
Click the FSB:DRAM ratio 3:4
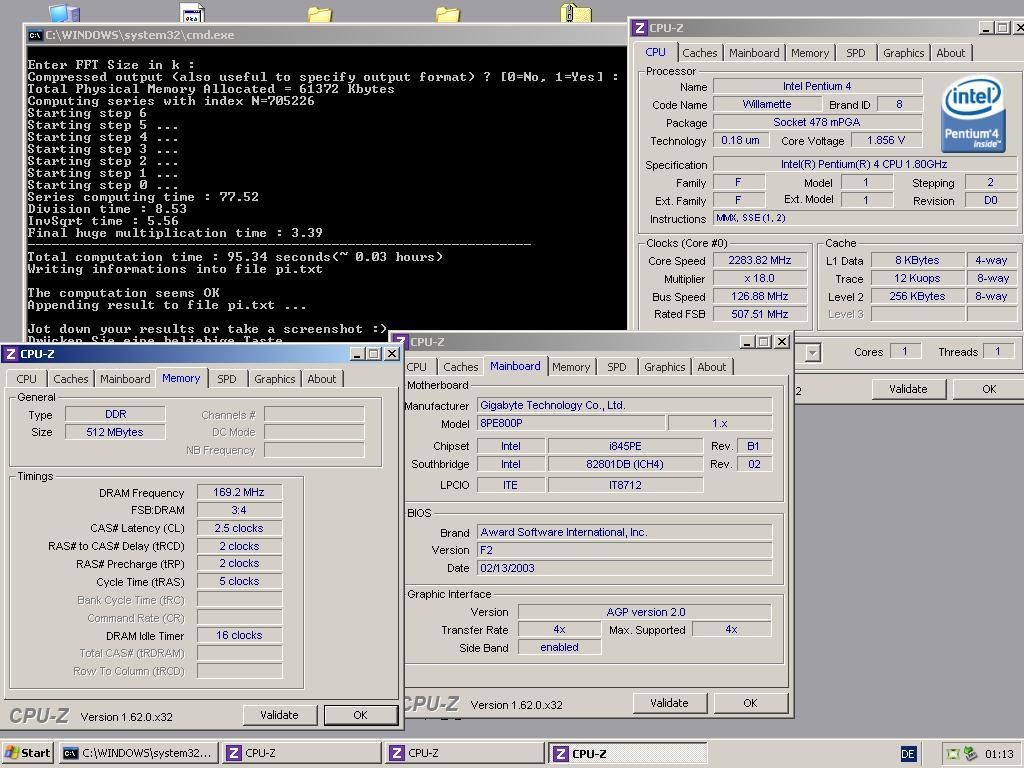click(x=239, y=510)
